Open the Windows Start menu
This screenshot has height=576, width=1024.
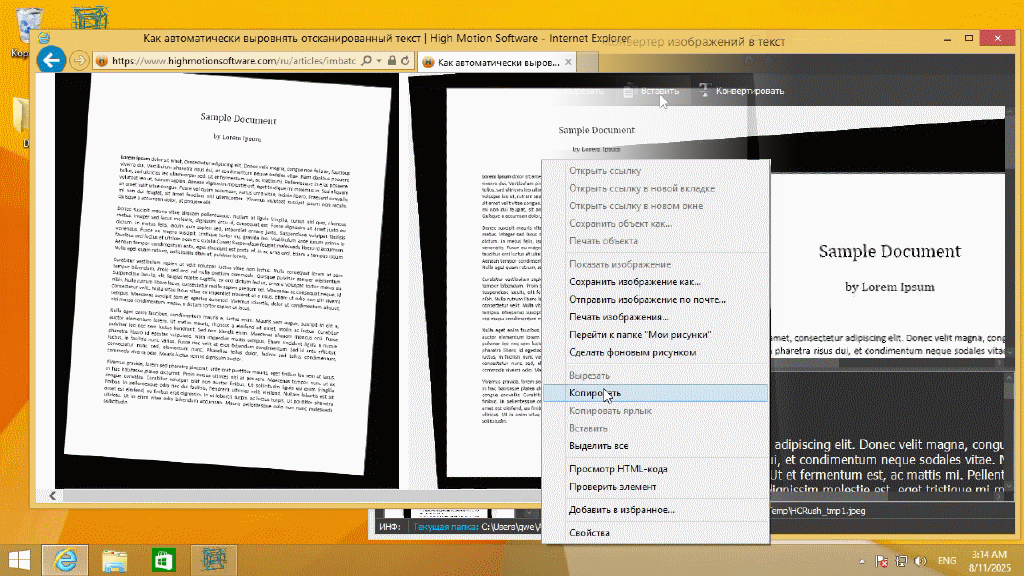tap(20, 560)
